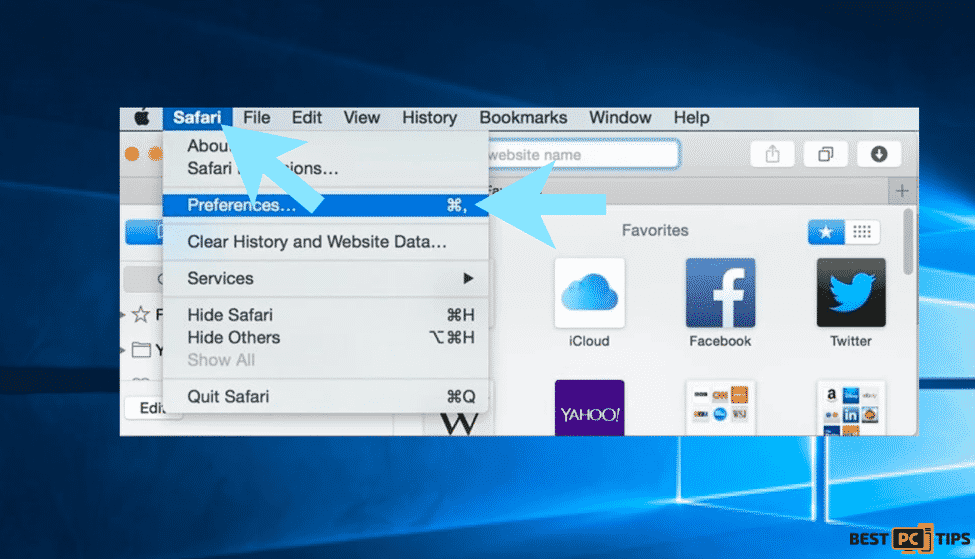975x559 pixels.
Task: Choose Hide Others
Action: click(x=325, y=338)
